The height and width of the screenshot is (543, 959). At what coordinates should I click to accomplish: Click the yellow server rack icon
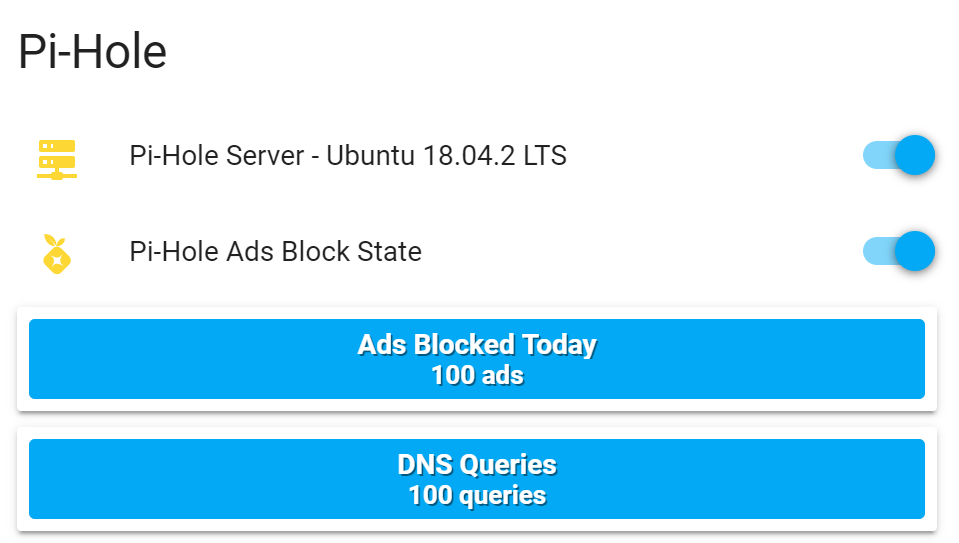[x=57, y=158]
